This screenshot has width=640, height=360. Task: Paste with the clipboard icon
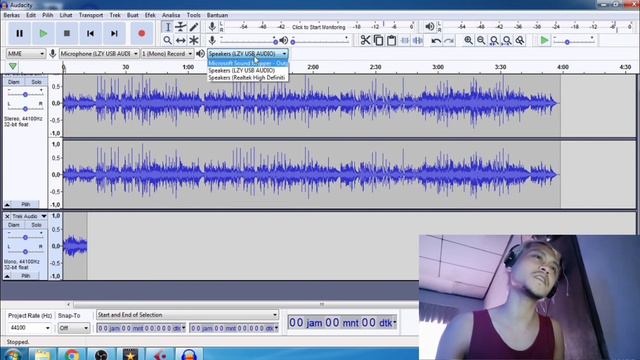pyautogui.click(x=391, y=40)
